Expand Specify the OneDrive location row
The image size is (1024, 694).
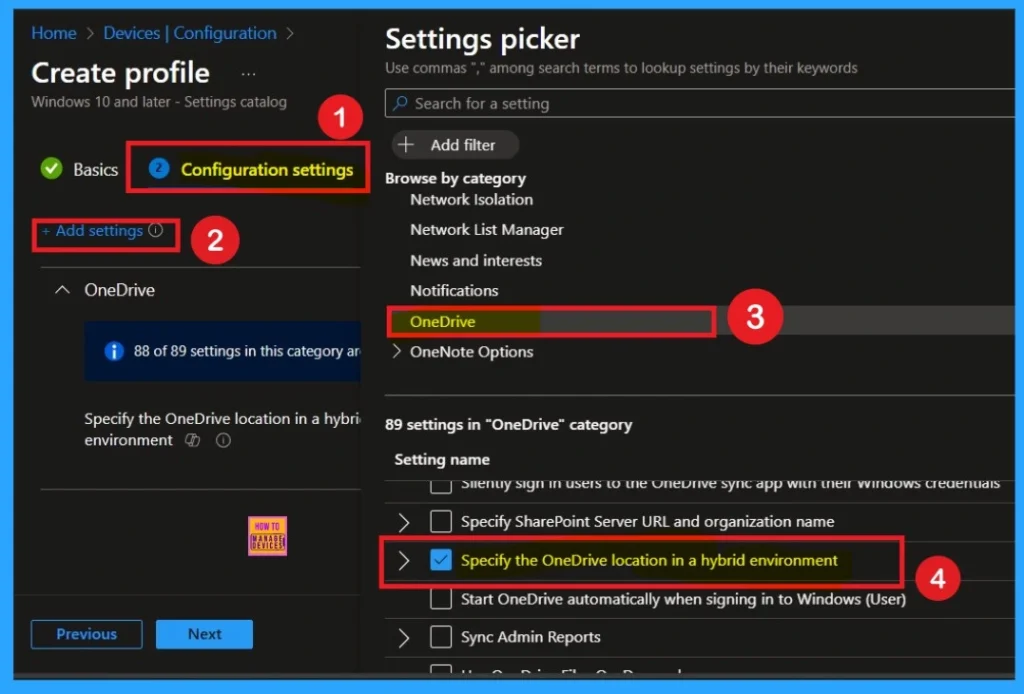404,560
